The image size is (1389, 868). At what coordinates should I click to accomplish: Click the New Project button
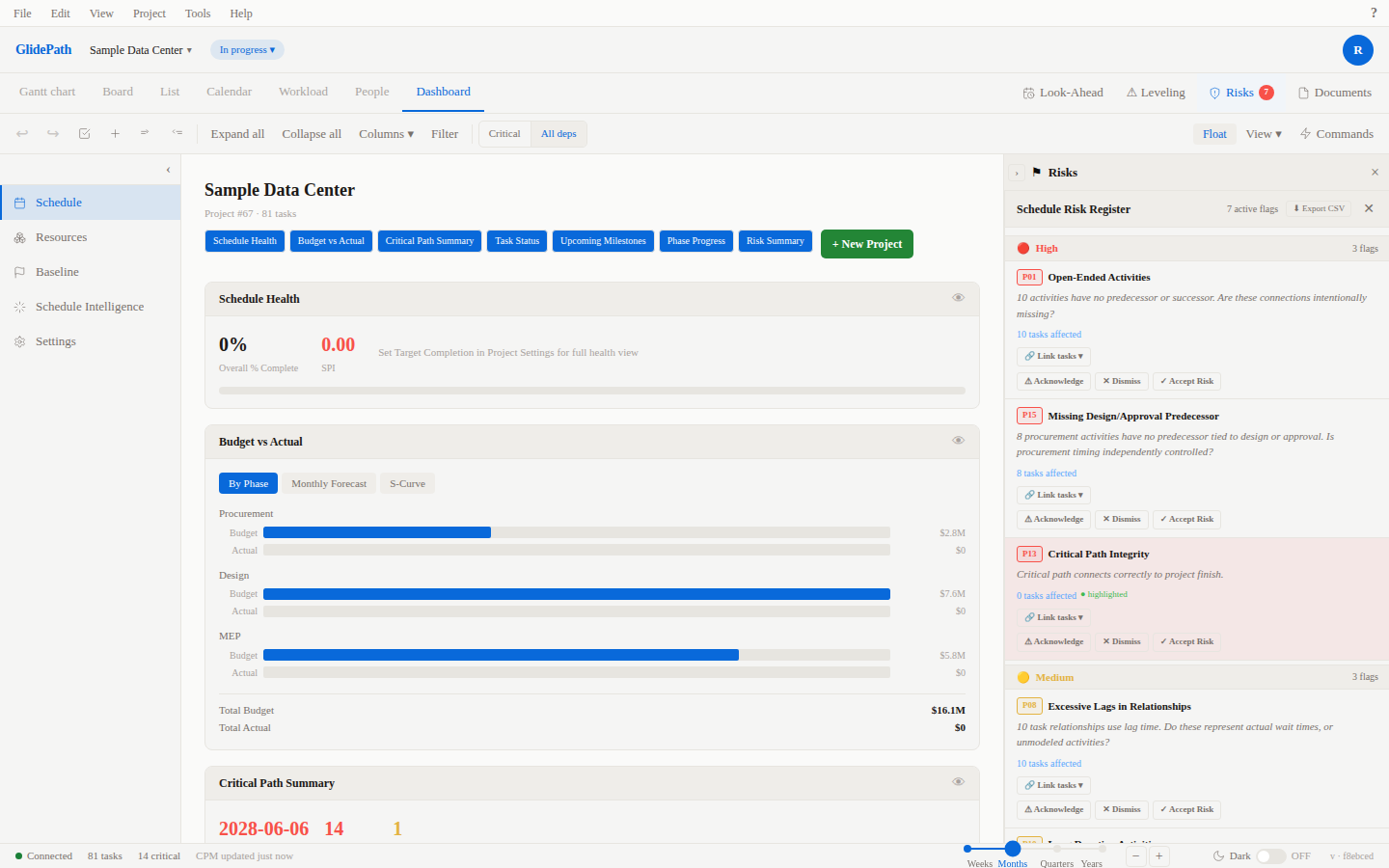[867, 244]
